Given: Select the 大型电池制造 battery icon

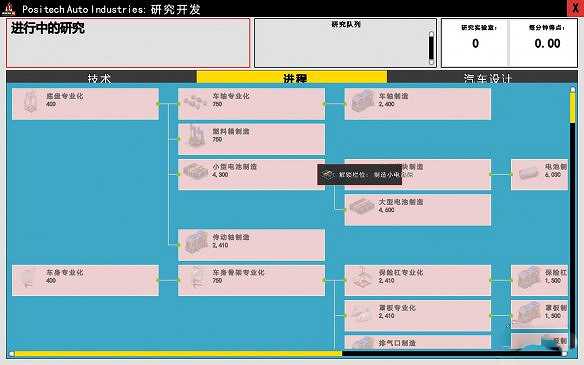Looking at the screenshot, I should pos(362,207).
